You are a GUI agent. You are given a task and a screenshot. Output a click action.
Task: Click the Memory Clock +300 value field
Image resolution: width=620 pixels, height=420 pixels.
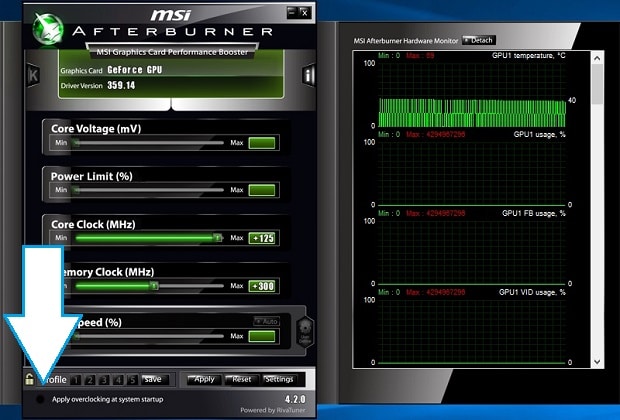coord(262,286)
